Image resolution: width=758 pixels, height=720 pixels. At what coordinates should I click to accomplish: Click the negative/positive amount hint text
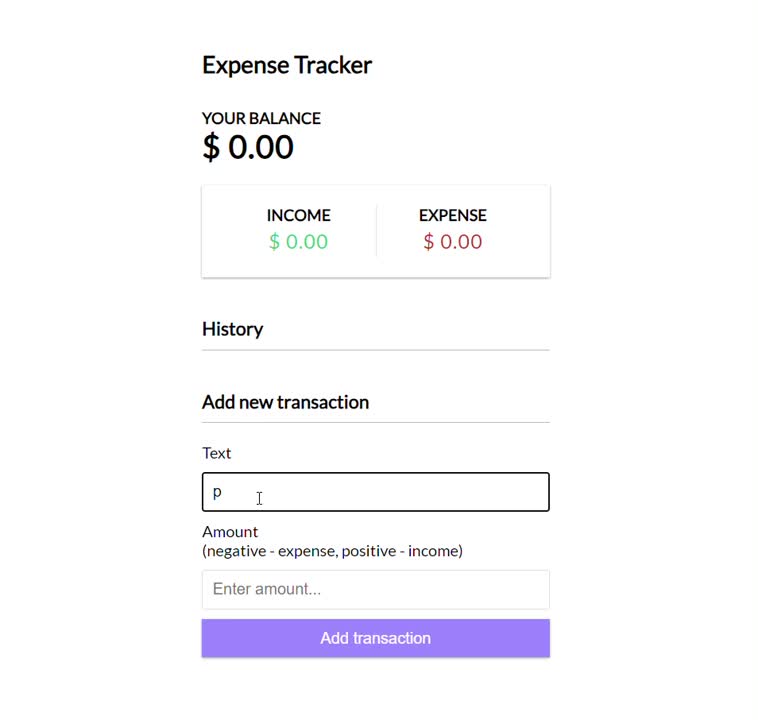(332, 551)
